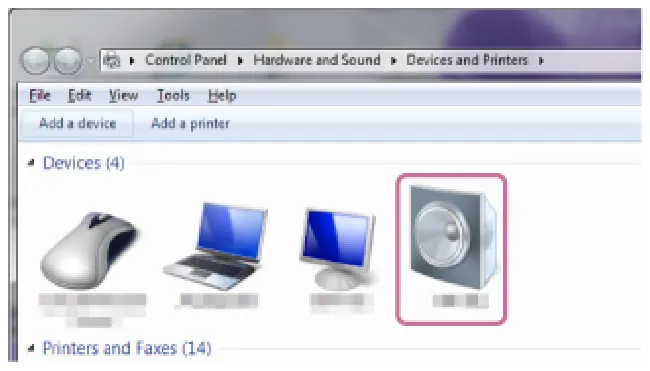Click the Add a device button

click(78, 123)
